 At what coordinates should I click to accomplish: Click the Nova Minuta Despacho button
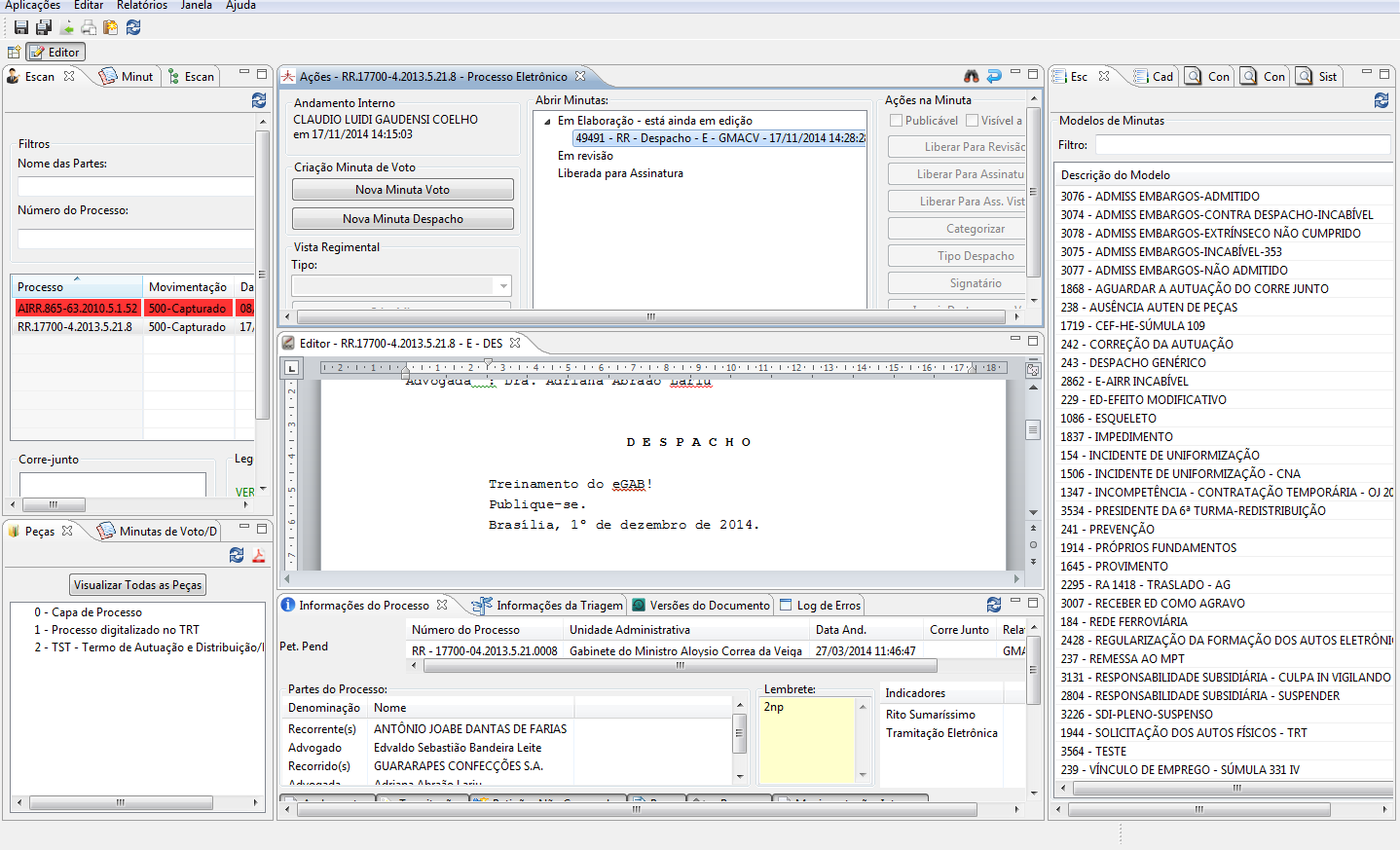coord(403,219)
